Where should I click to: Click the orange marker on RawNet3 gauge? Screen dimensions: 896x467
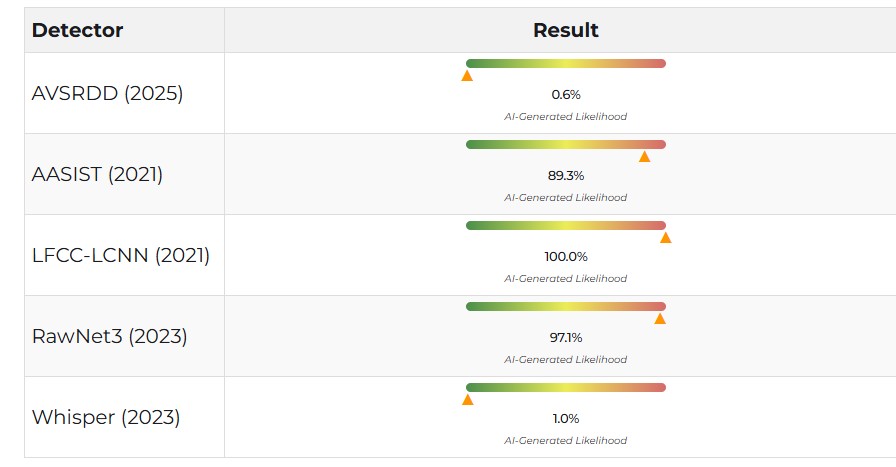point(659,318)
